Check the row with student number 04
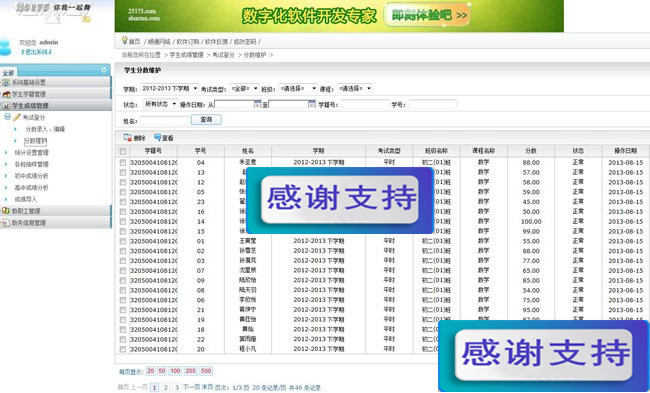The image size is (650, 393). pos(123,163)
